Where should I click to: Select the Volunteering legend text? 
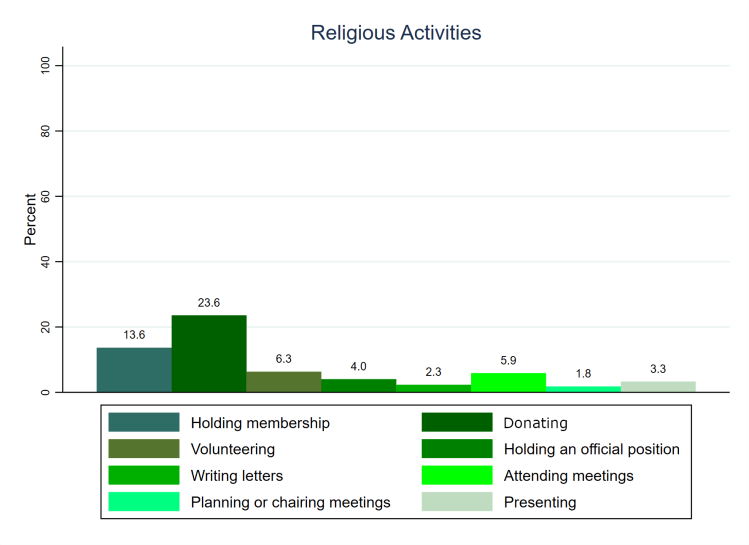pos(232,449)
